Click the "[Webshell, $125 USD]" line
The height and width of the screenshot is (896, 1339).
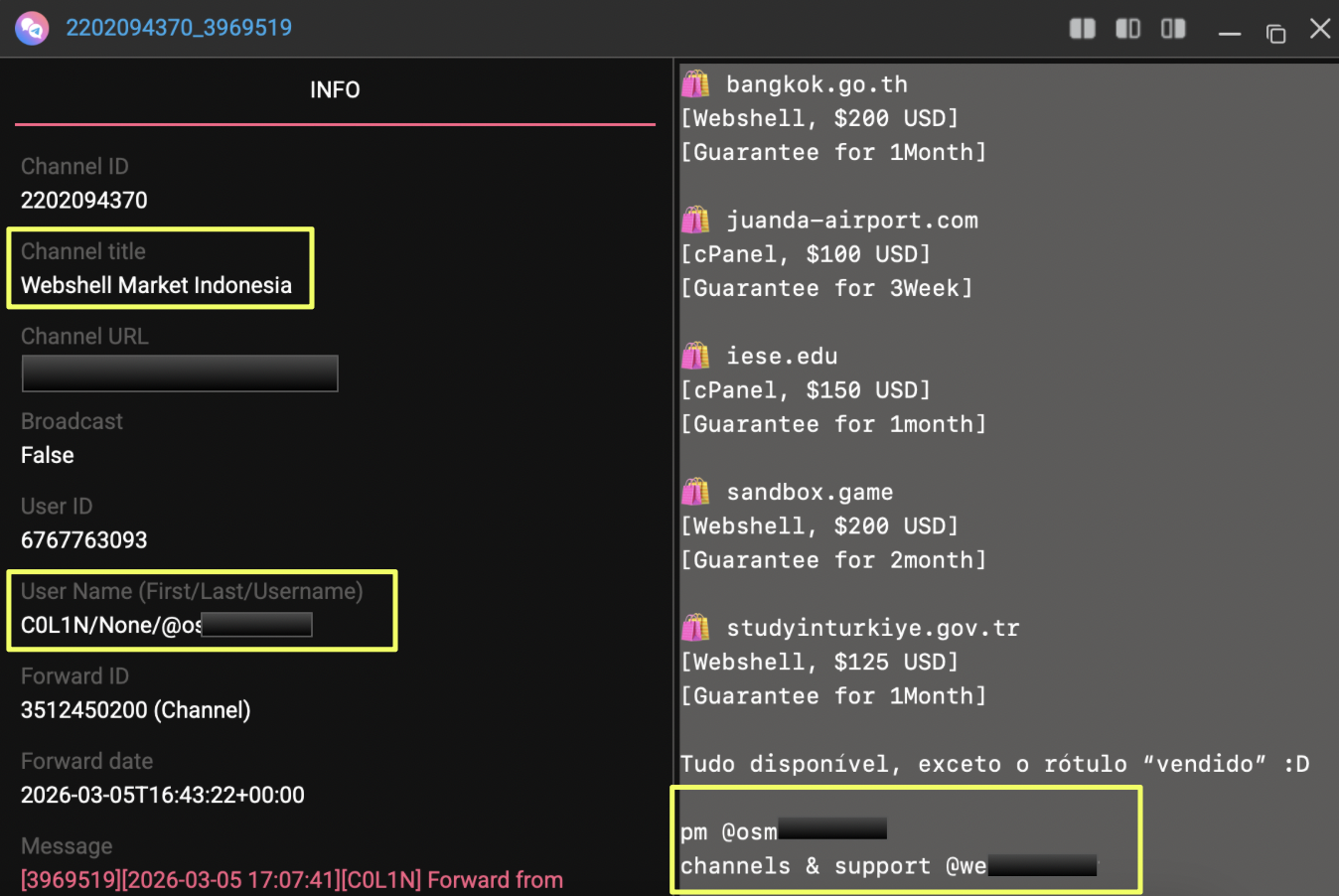(819, 663)
